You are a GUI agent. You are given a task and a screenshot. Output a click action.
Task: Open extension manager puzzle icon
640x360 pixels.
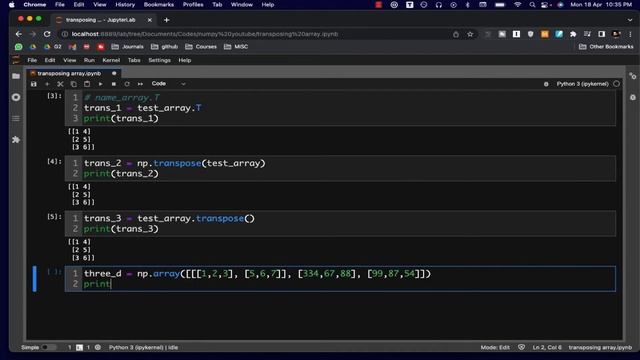[16, 140]
